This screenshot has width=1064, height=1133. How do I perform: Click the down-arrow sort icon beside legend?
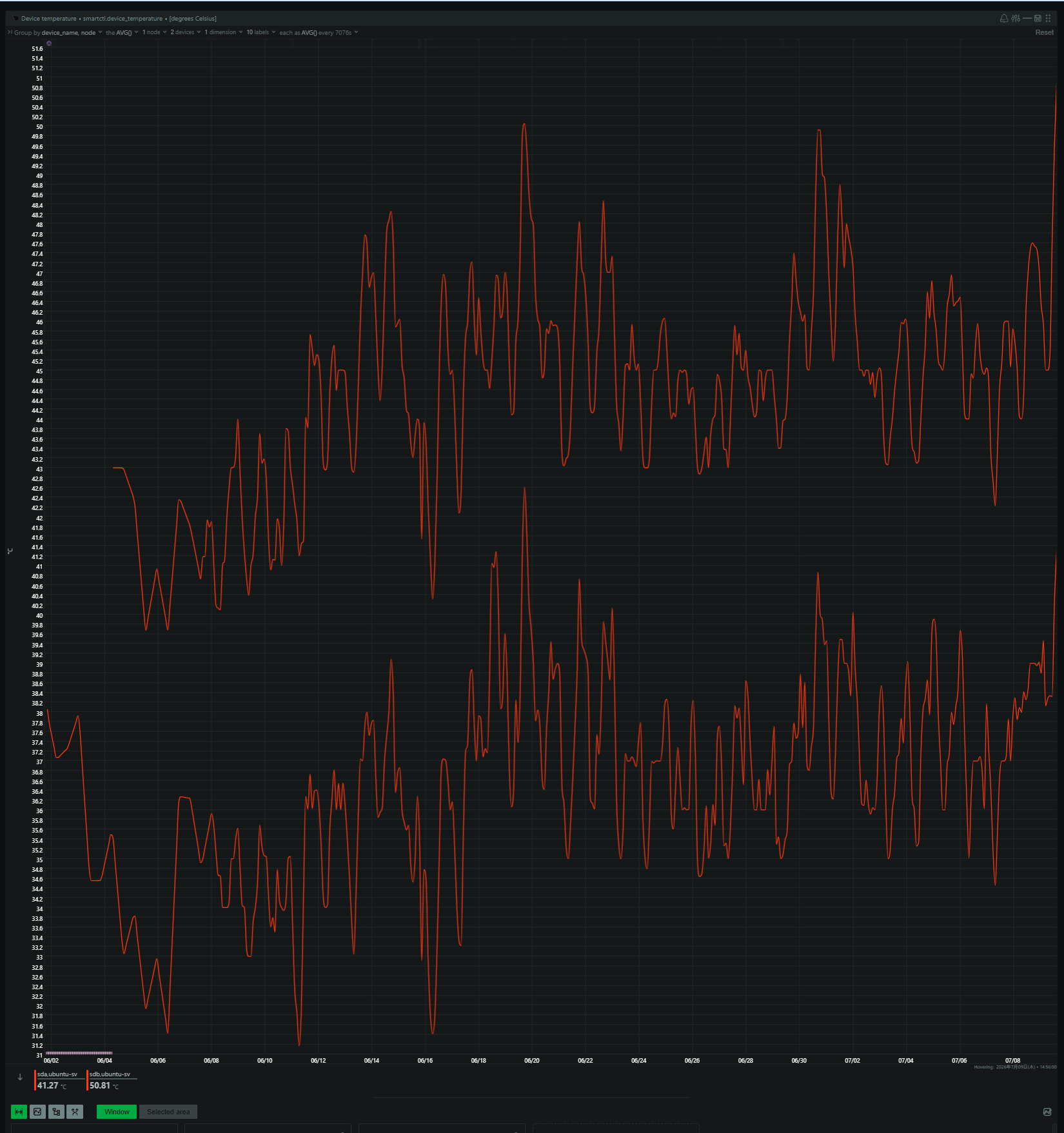pos(20,1077)
